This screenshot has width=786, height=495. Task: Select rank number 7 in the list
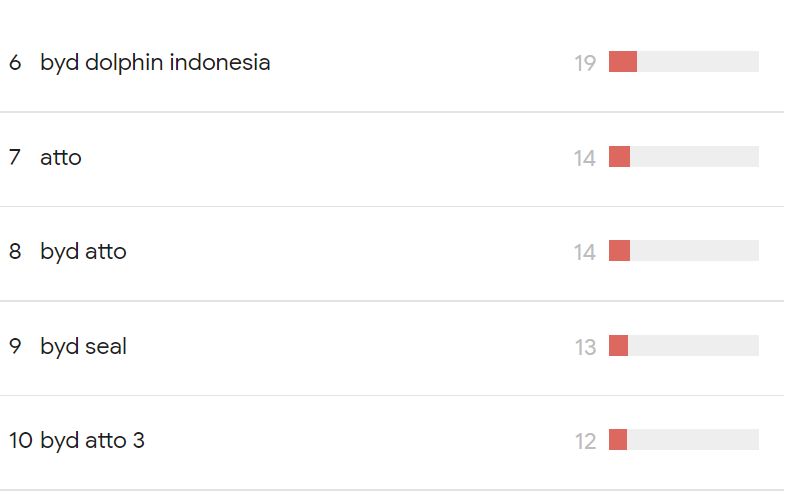point(14,157)
